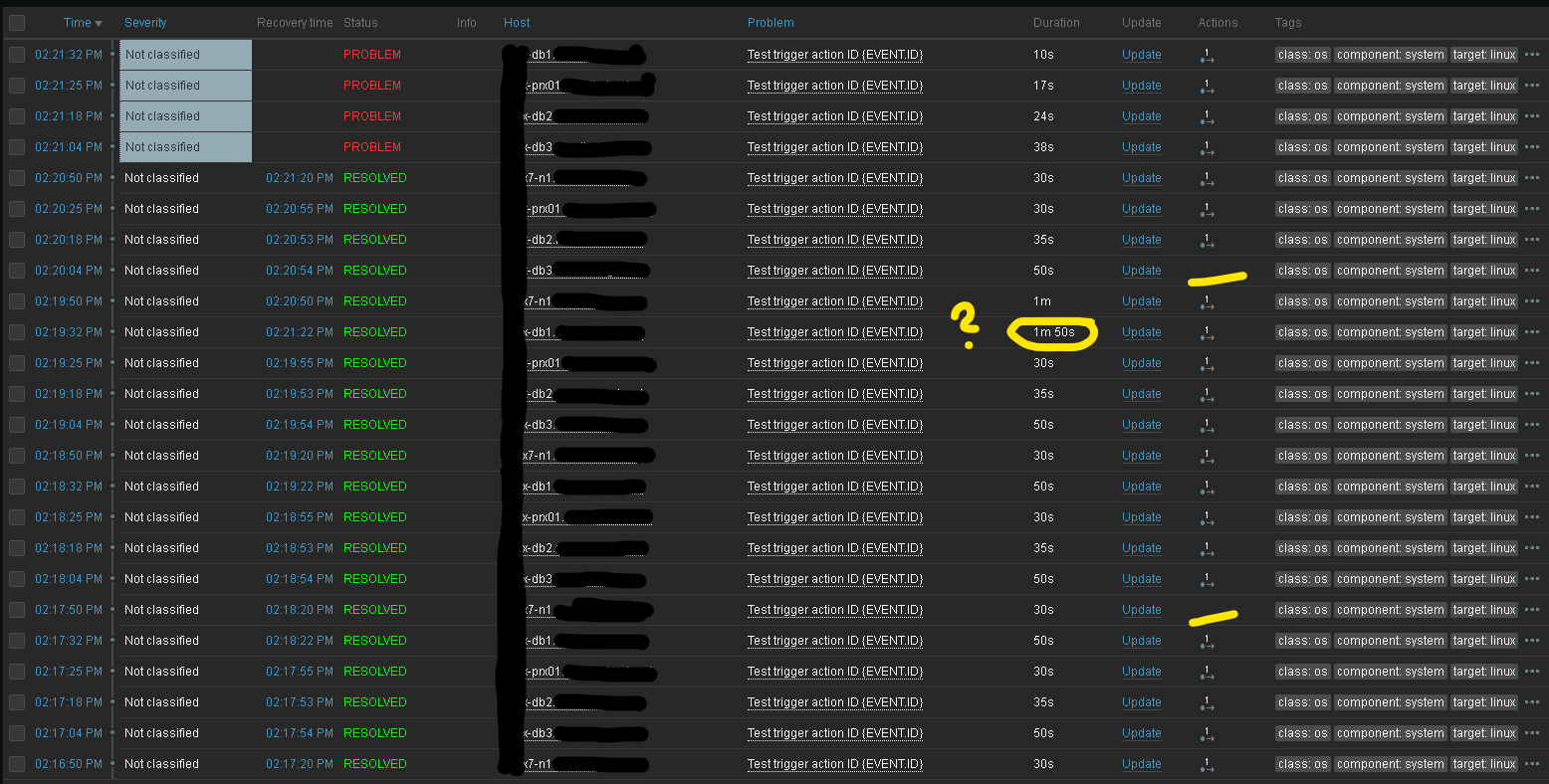Screen dimensions: 1549x784
Task: Select the checkbox of the 02:19:04 PM row
Action: pos(17,425)
